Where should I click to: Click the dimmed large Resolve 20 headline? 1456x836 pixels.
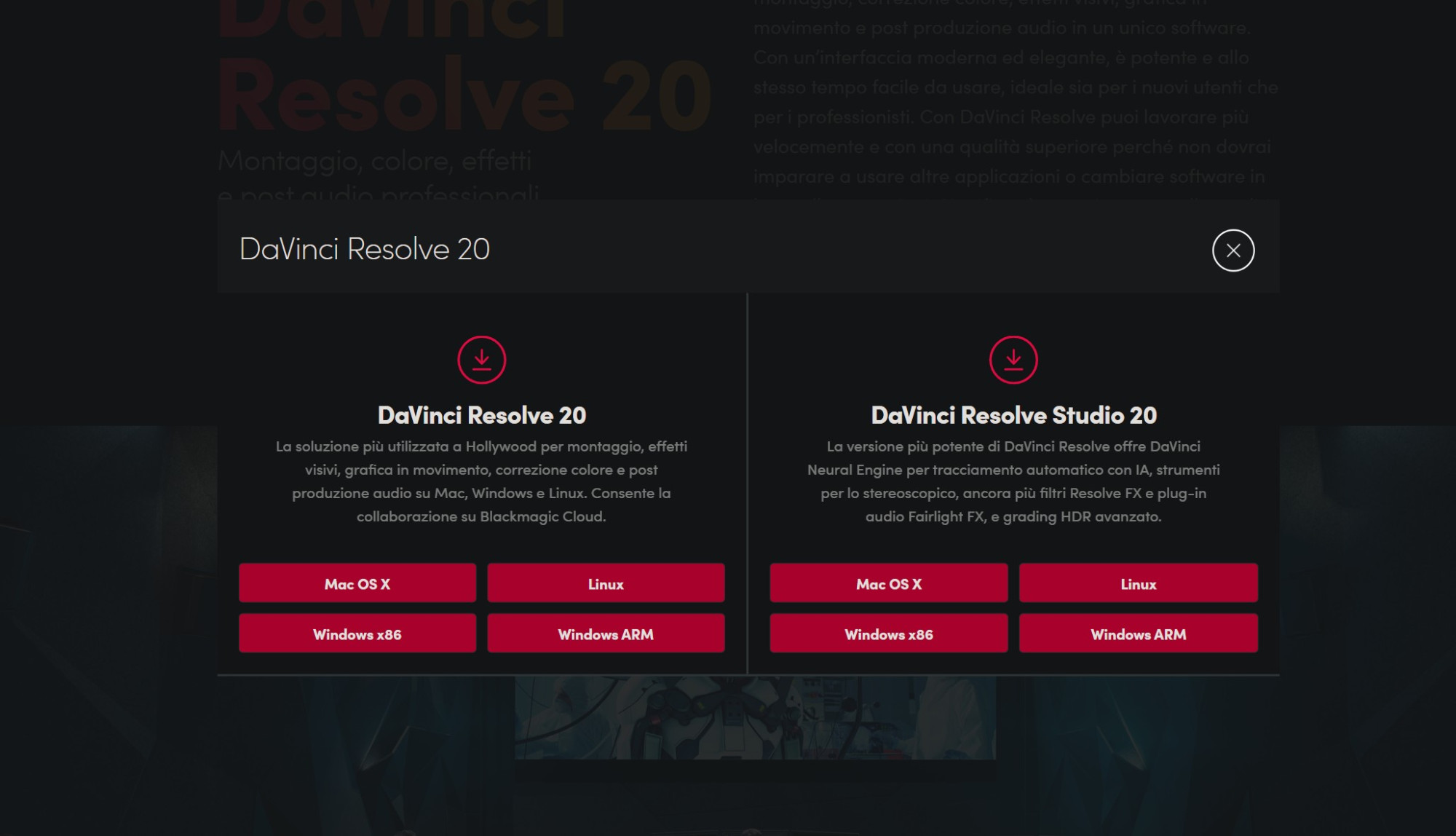coord(463,96)
